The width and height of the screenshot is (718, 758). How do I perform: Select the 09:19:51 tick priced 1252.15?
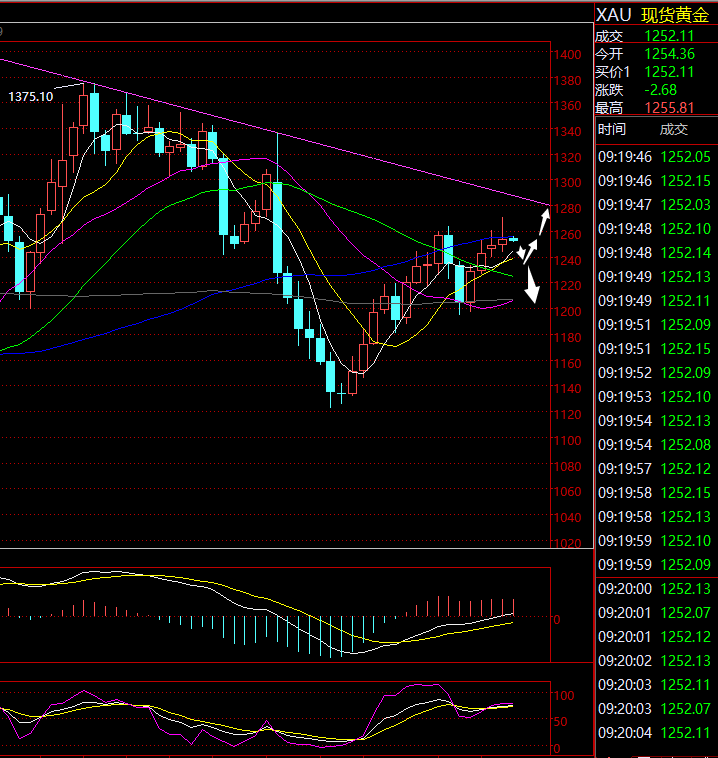(x=654, y=349)
